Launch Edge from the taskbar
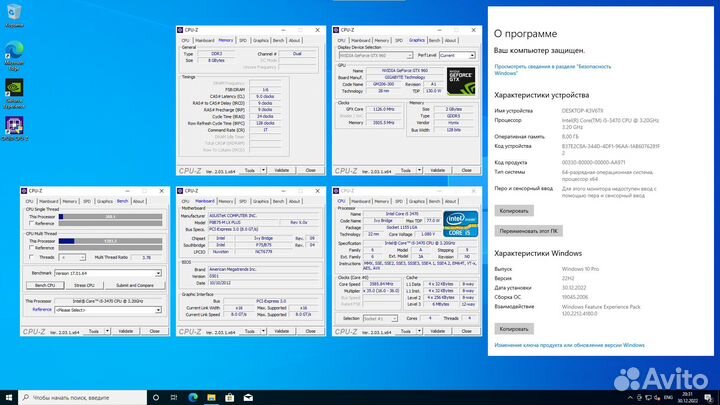Viewport: 720px width, 405px height. [193, 397]
